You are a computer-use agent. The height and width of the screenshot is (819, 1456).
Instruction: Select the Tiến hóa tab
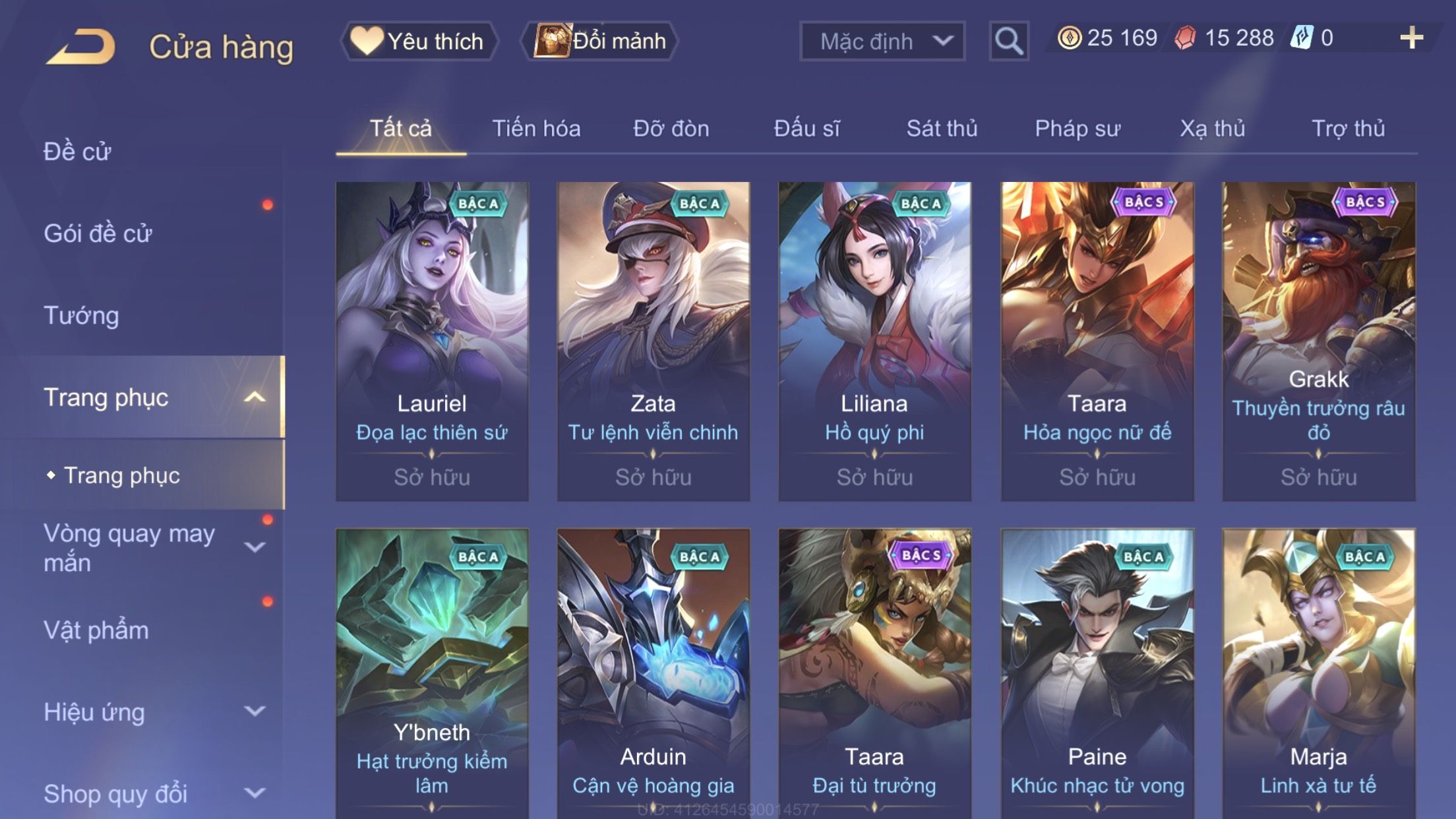pyautogui.click(x=536, y=128)
